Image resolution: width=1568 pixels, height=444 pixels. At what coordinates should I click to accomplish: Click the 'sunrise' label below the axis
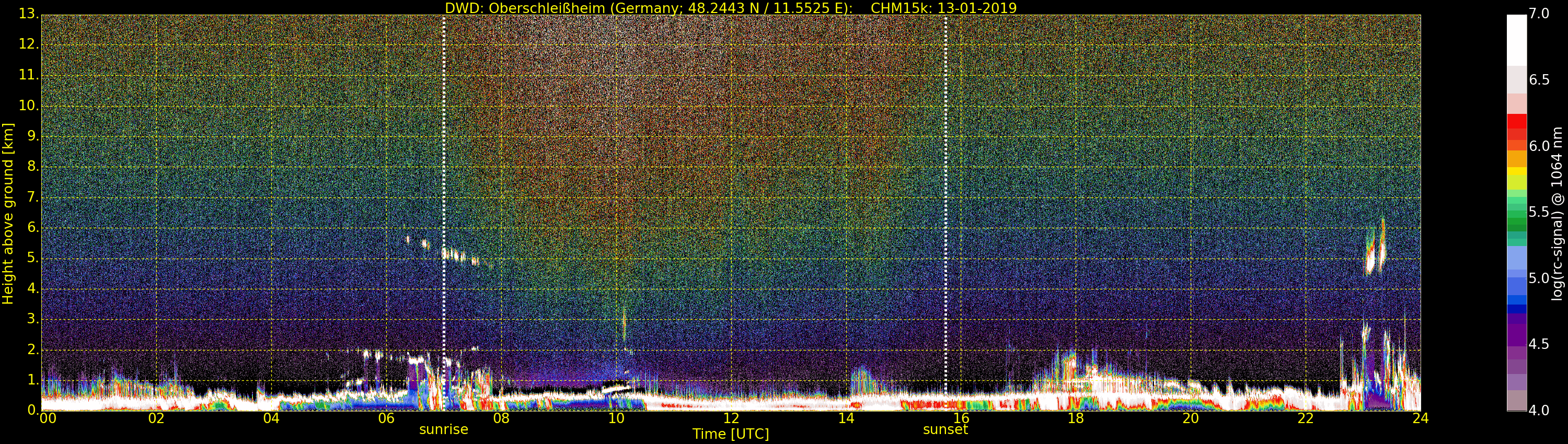click(444, 429)
